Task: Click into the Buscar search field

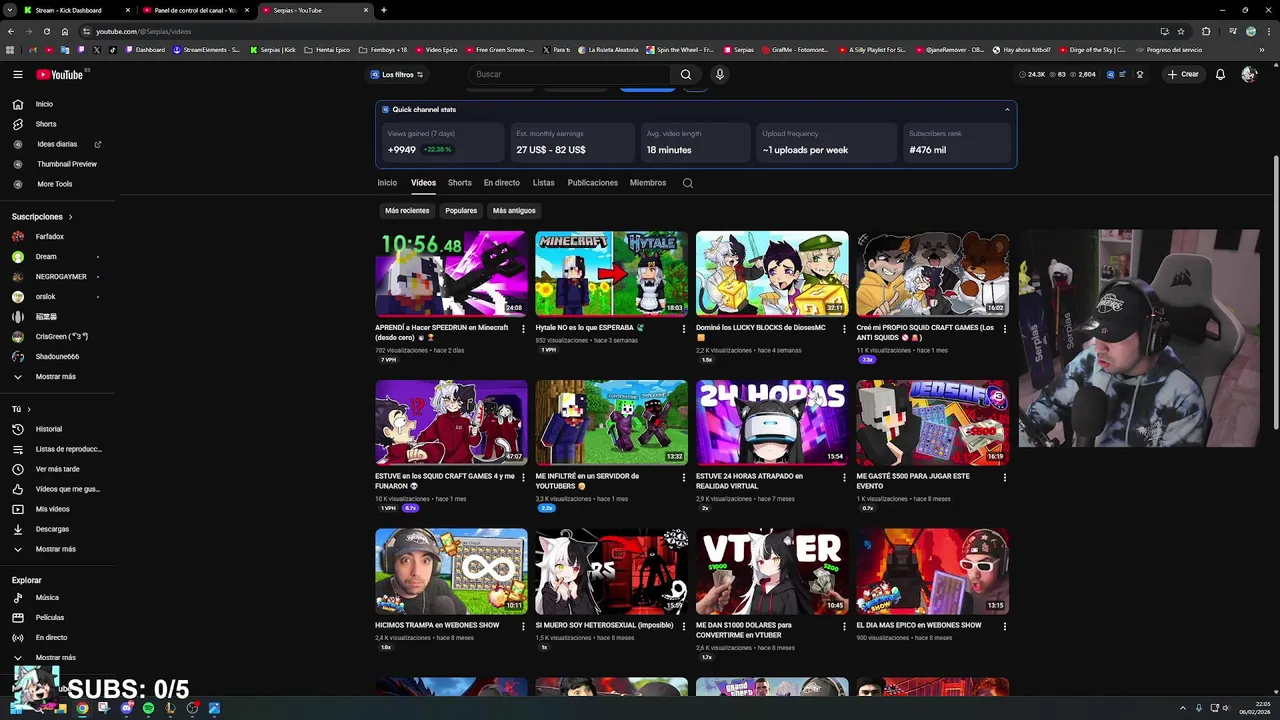Action: [569, 74]
